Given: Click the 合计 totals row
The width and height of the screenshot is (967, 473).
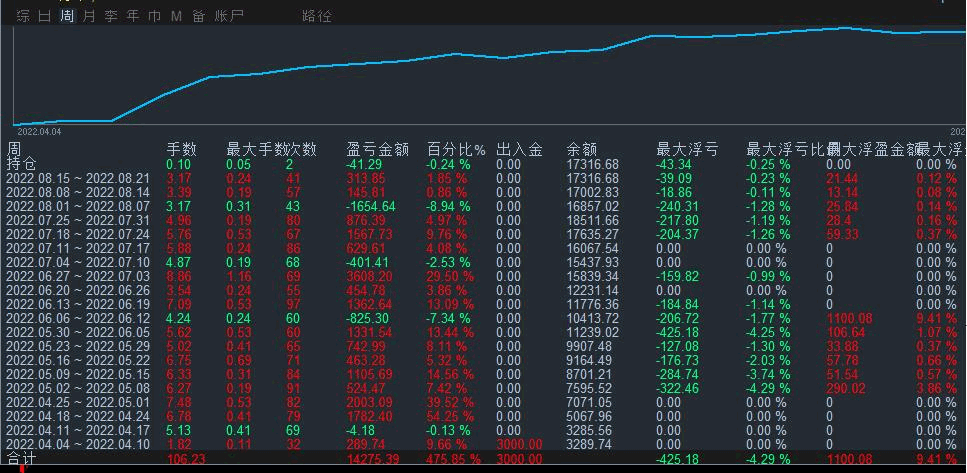Looking at the screenshot, I should click(21, 459).
